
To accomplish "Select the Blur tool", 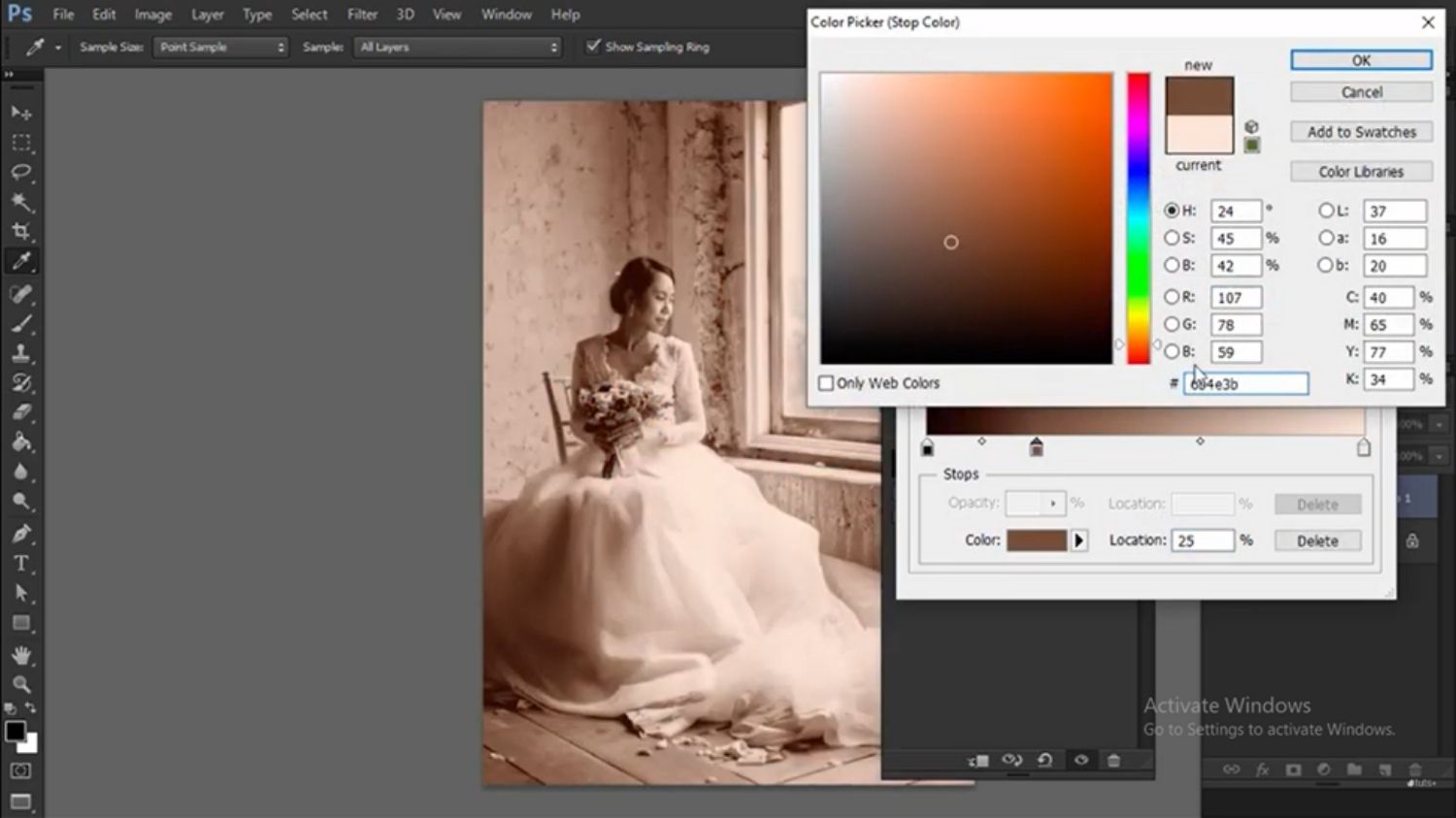I will click(x=21, y=472).
